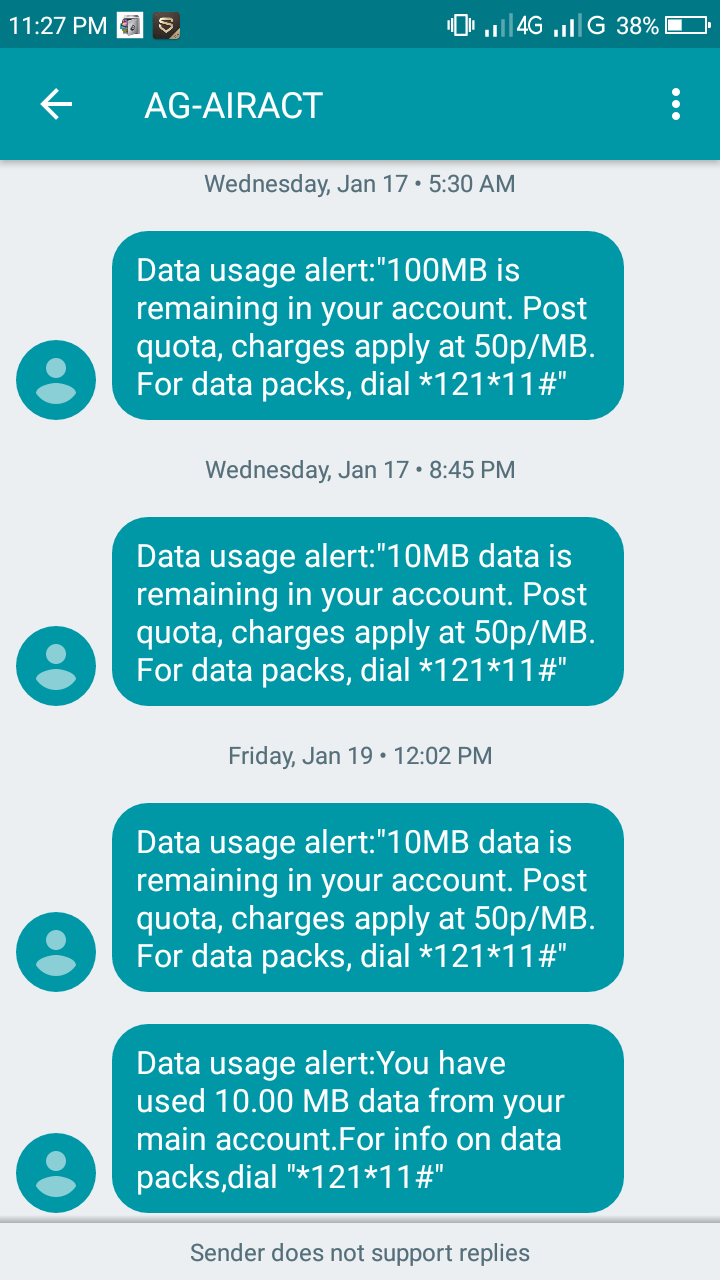
Task: Tap the 4G signal strength indicator
Action: [512, 26]
